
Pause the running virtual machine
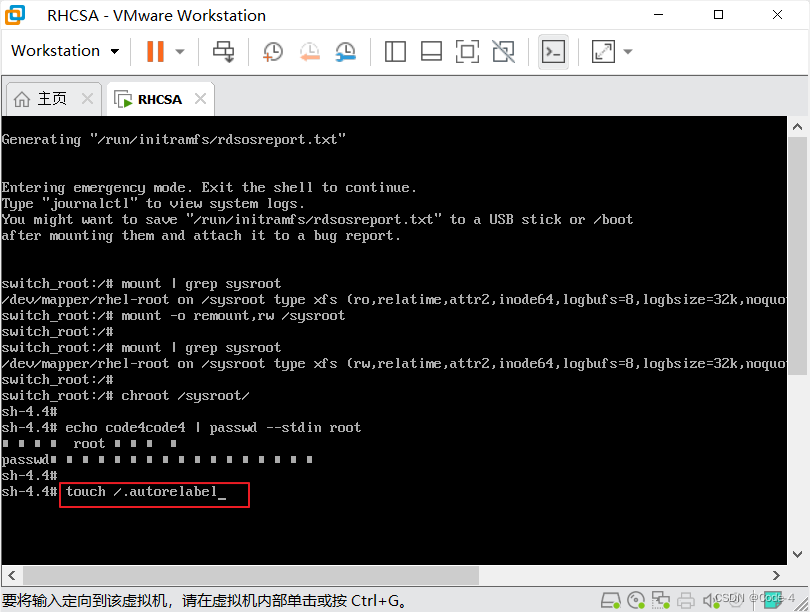[x=155, y=51]
